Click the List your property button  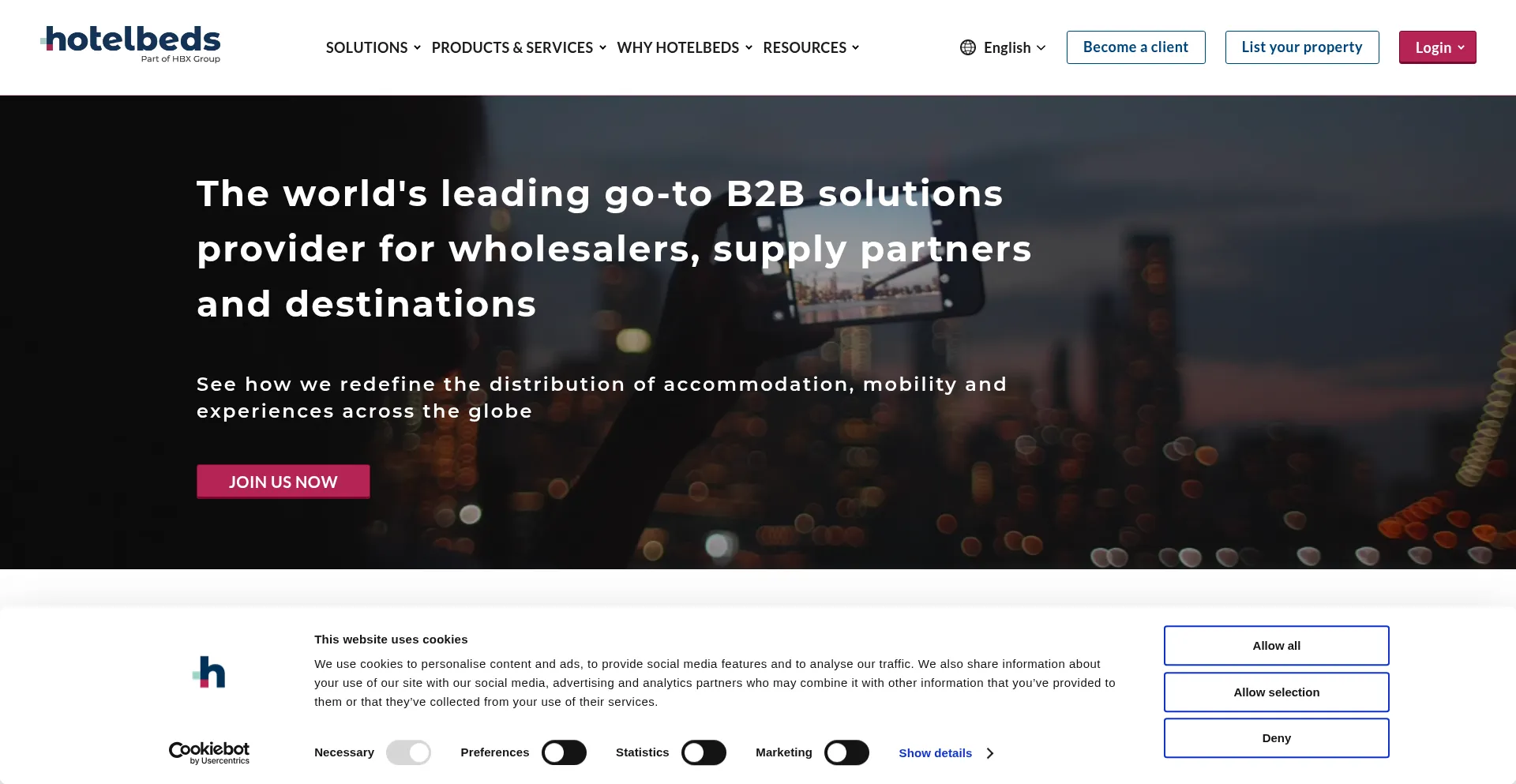coord(1302,47)
